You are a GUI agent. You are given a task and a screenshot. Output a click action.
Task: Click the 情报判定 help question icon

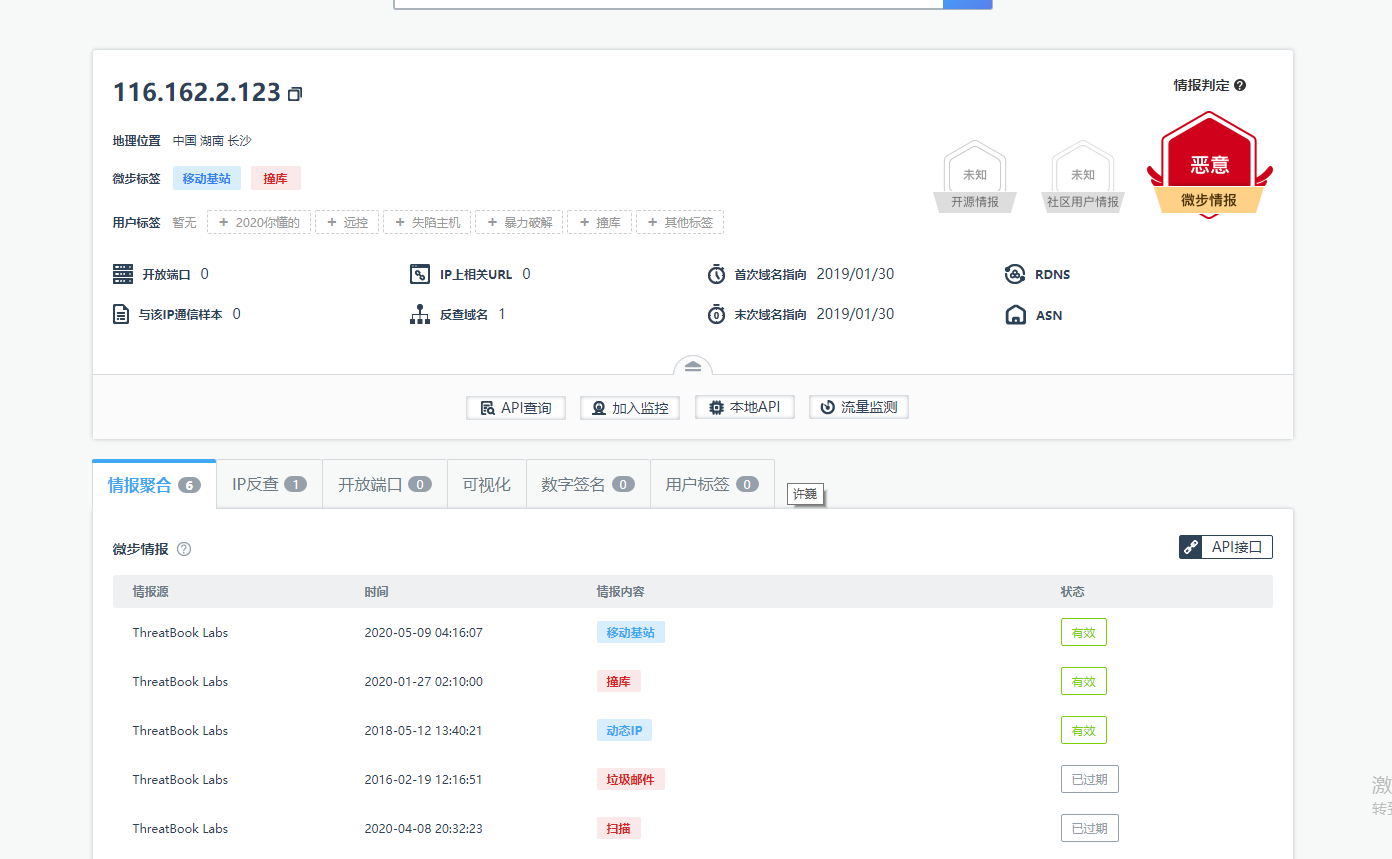[1240, 85]
